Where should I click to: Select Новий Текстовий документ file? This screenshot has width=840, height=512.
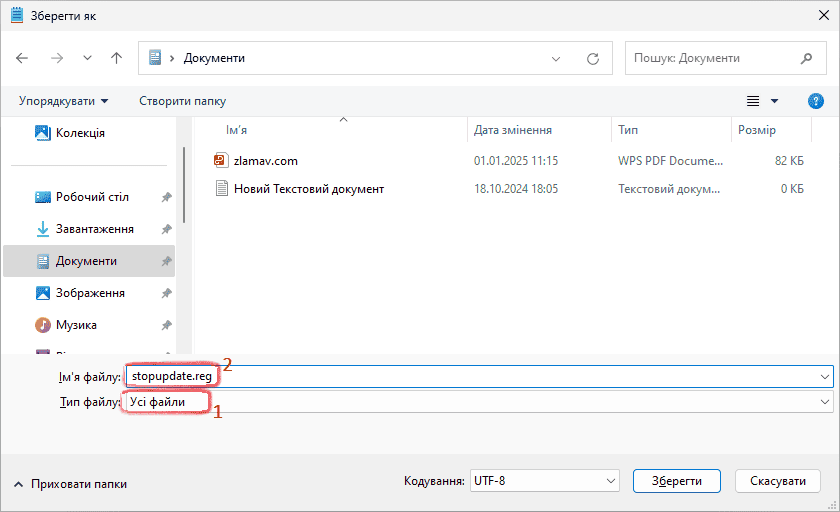[x=309, y=189]
